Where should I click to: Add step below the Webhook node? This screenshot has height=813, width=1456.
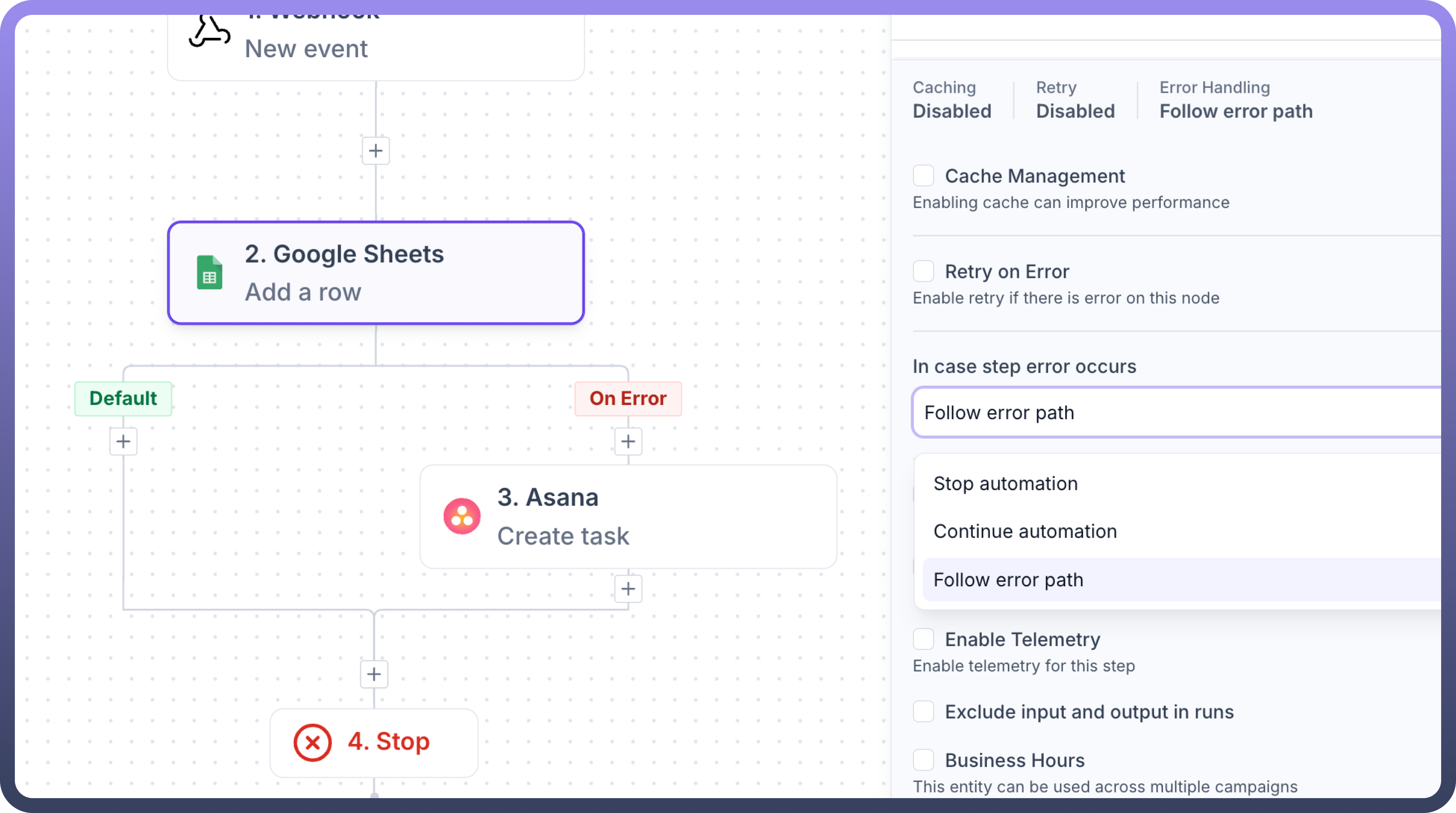(x=376, y=151)
